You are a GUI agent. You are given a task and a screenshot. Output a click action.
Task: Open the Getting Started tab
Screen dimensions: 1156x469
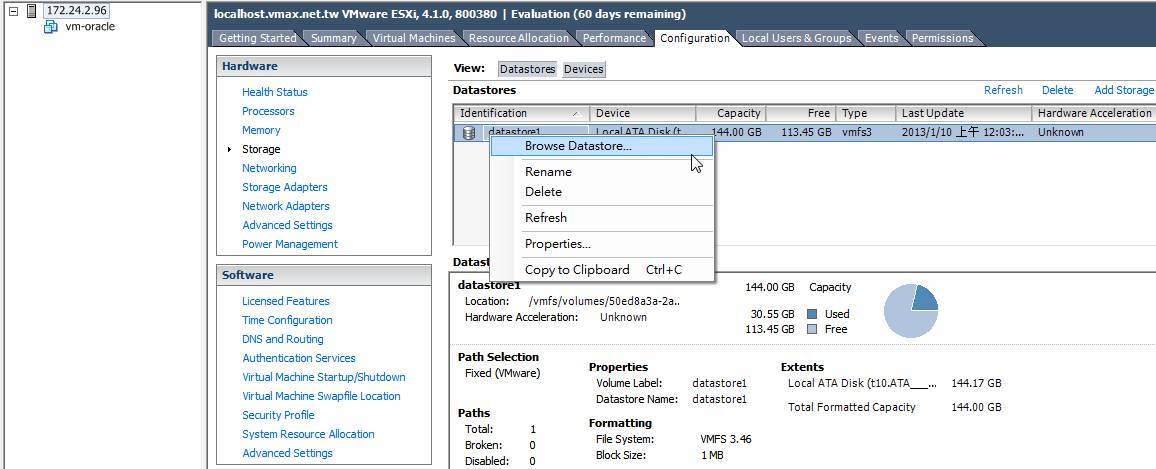coord(257,38)
